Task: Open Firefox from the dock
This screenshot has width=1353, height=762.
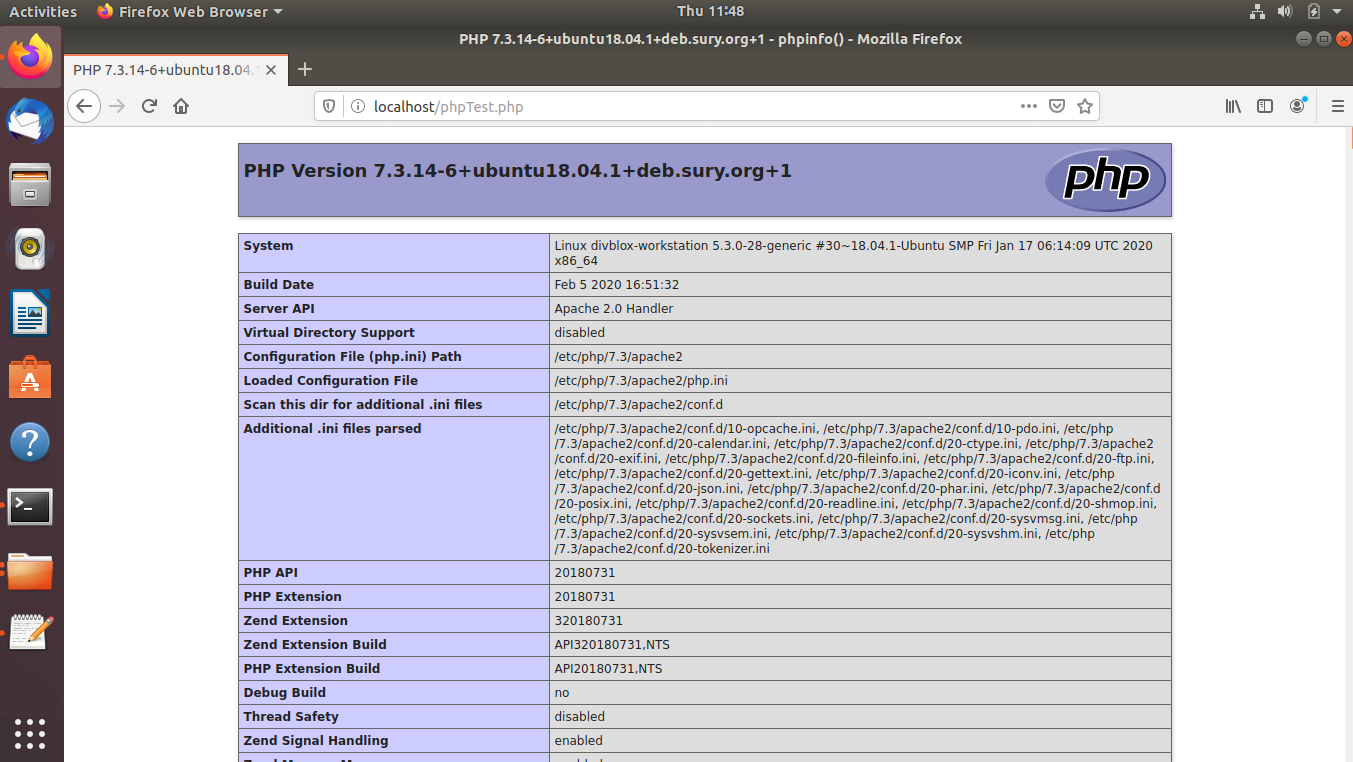Action: (30, 57)
